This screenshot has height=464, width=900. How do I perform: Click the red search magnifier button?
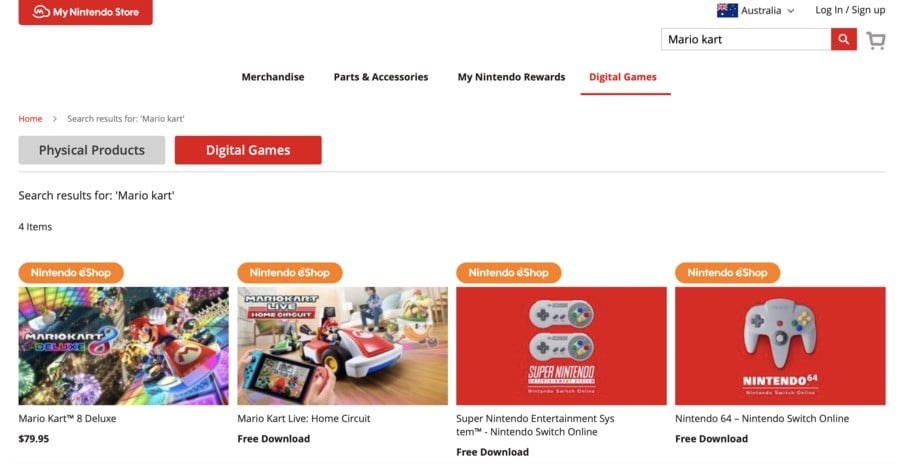[844, 39]
